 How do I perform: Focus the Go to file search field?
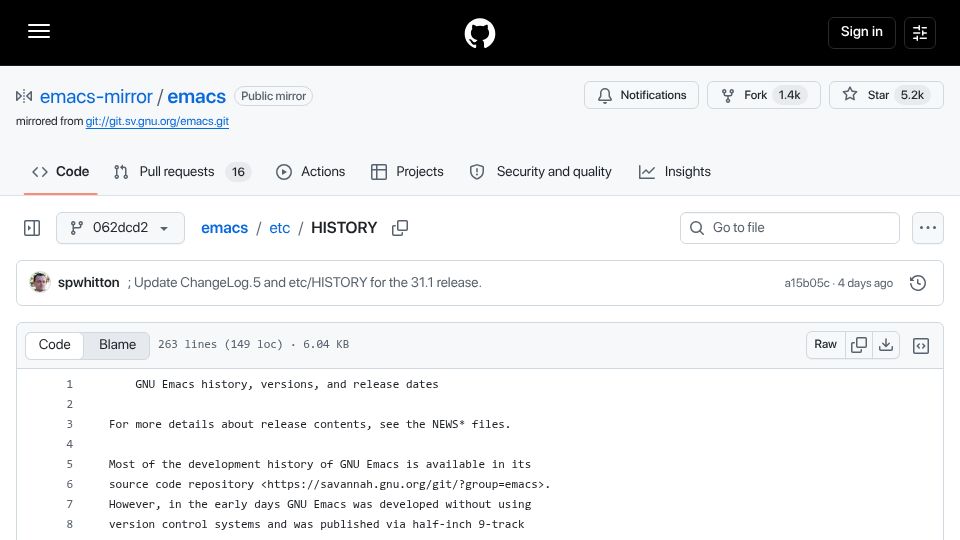pyautogui.click(x=789, y=228)
